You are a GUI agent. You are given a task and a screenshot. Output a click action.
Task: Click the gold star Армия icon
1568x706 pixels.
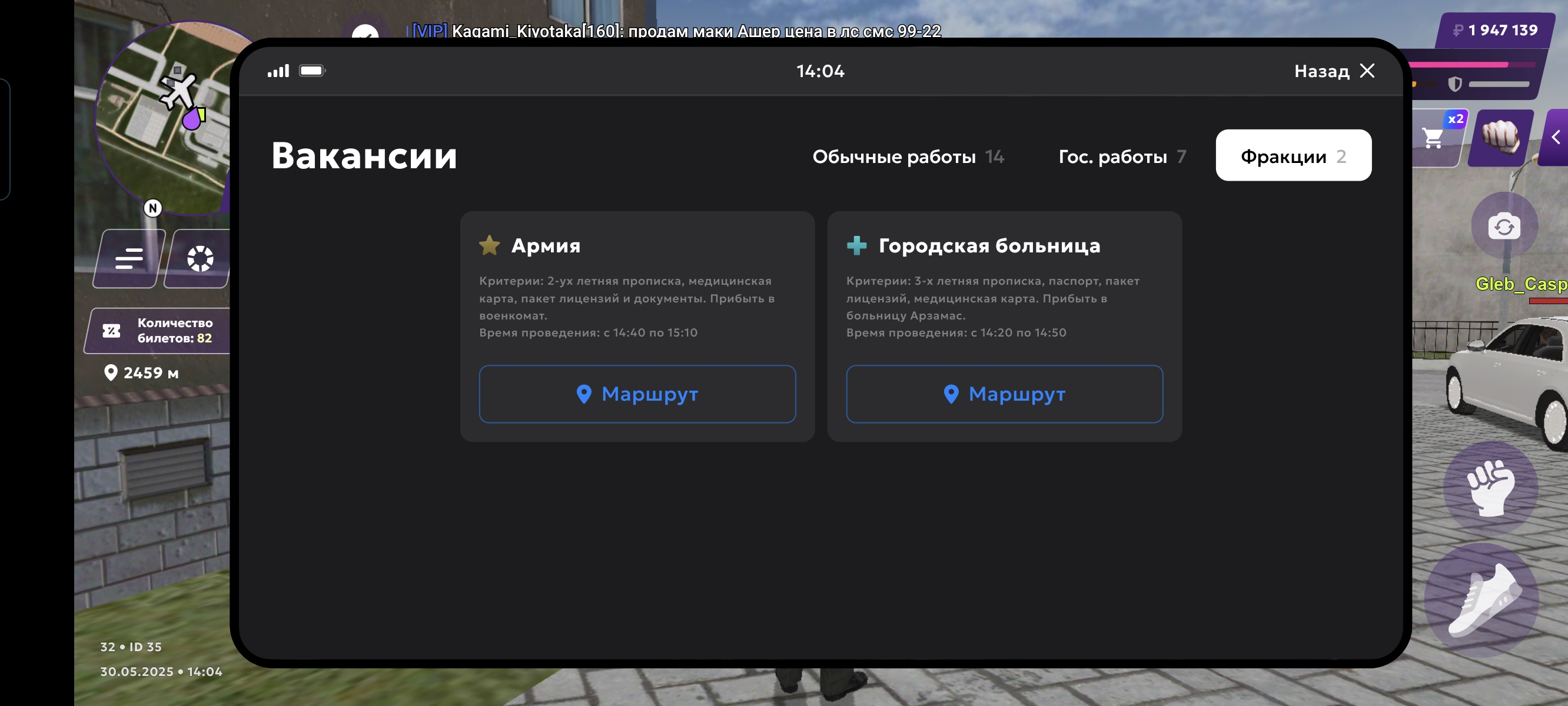(x=489, y=245)
